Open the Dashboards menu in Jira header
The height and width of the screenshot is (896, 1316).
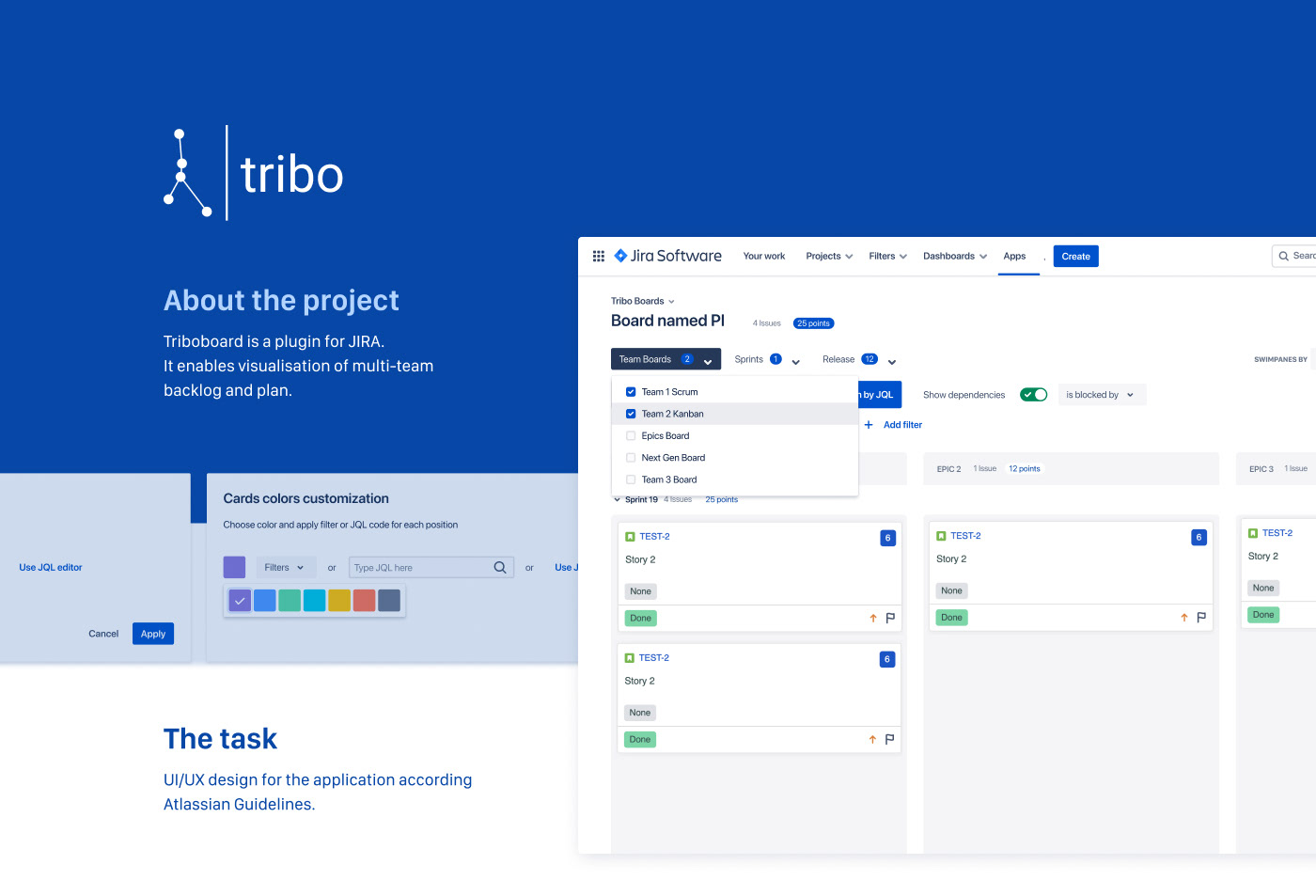[x=955, y=256]
